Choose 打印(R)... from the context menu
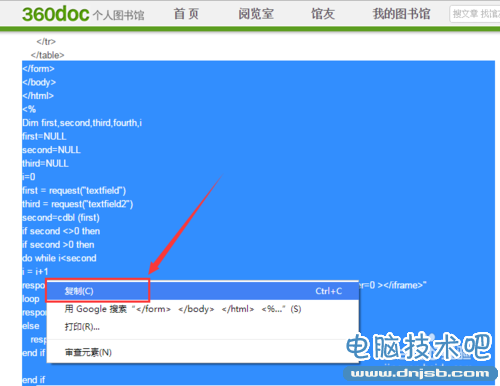The image size is (500, 386). coord(203,327)
